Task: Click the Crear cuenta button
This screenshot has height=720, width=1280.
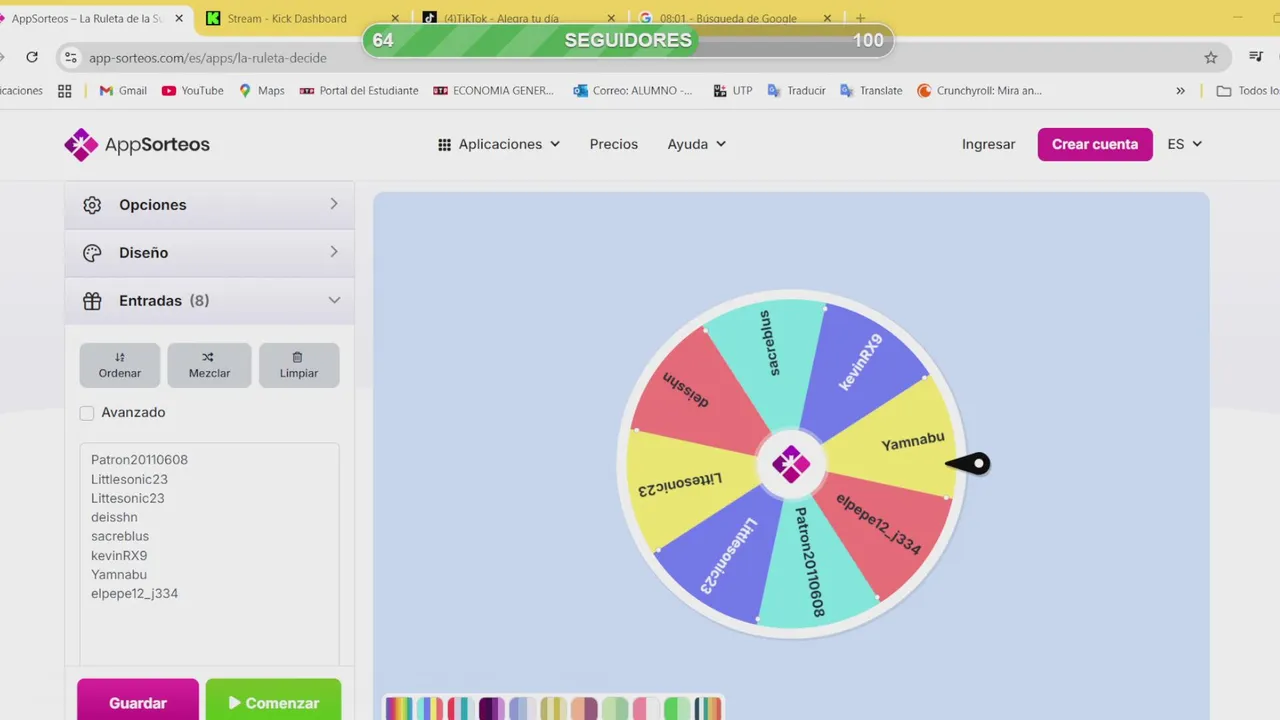Action: 1095,144
